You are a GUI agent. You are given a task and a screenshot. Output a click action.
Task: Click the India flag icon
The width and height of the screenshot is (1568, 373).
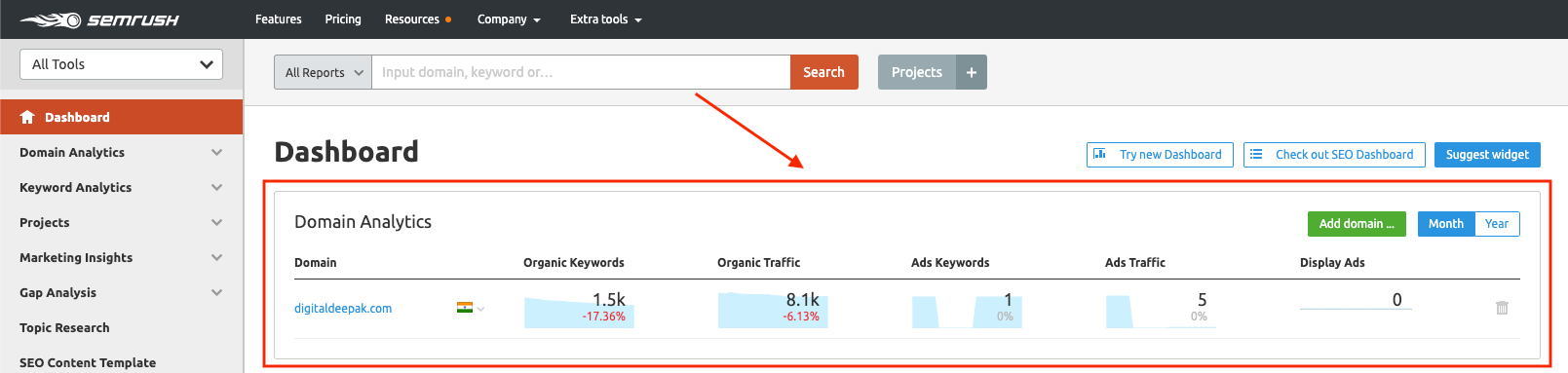pyautogui.click(x=465, y=308)
